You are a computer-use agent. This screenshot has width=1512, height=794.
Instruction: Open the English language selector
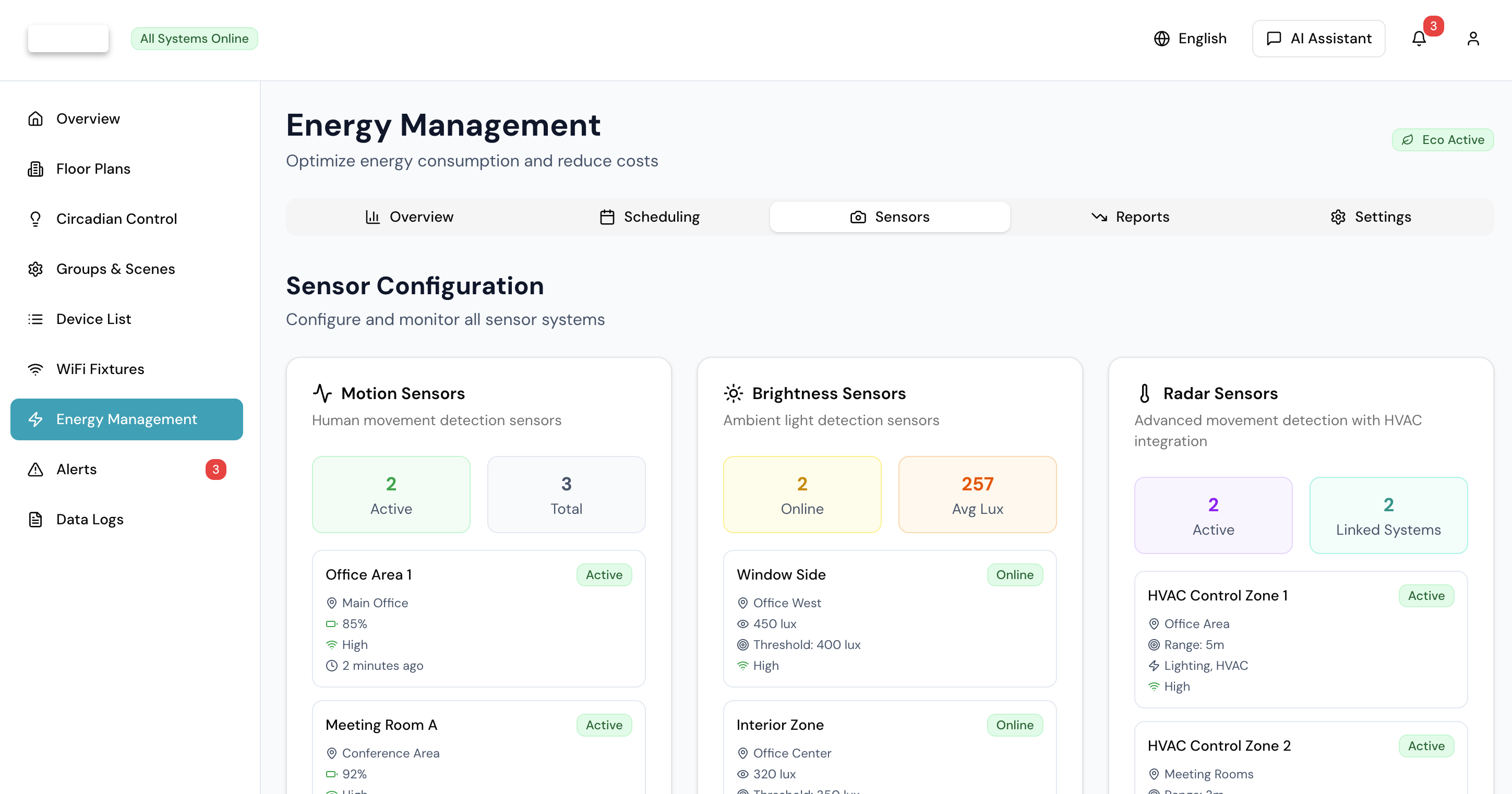point(1202,38)
